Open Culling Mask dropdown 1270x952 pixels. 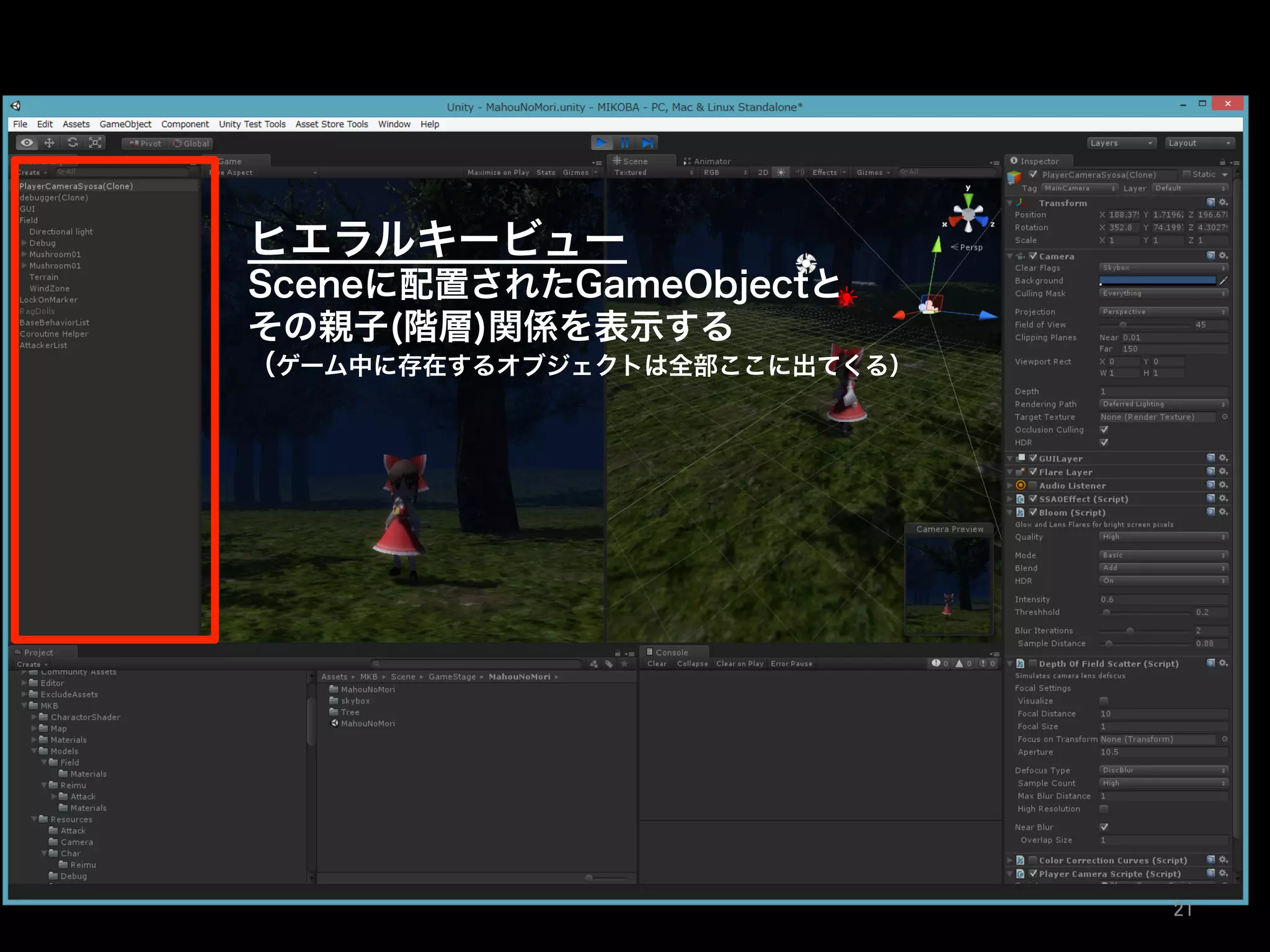tap(1163, 293)
